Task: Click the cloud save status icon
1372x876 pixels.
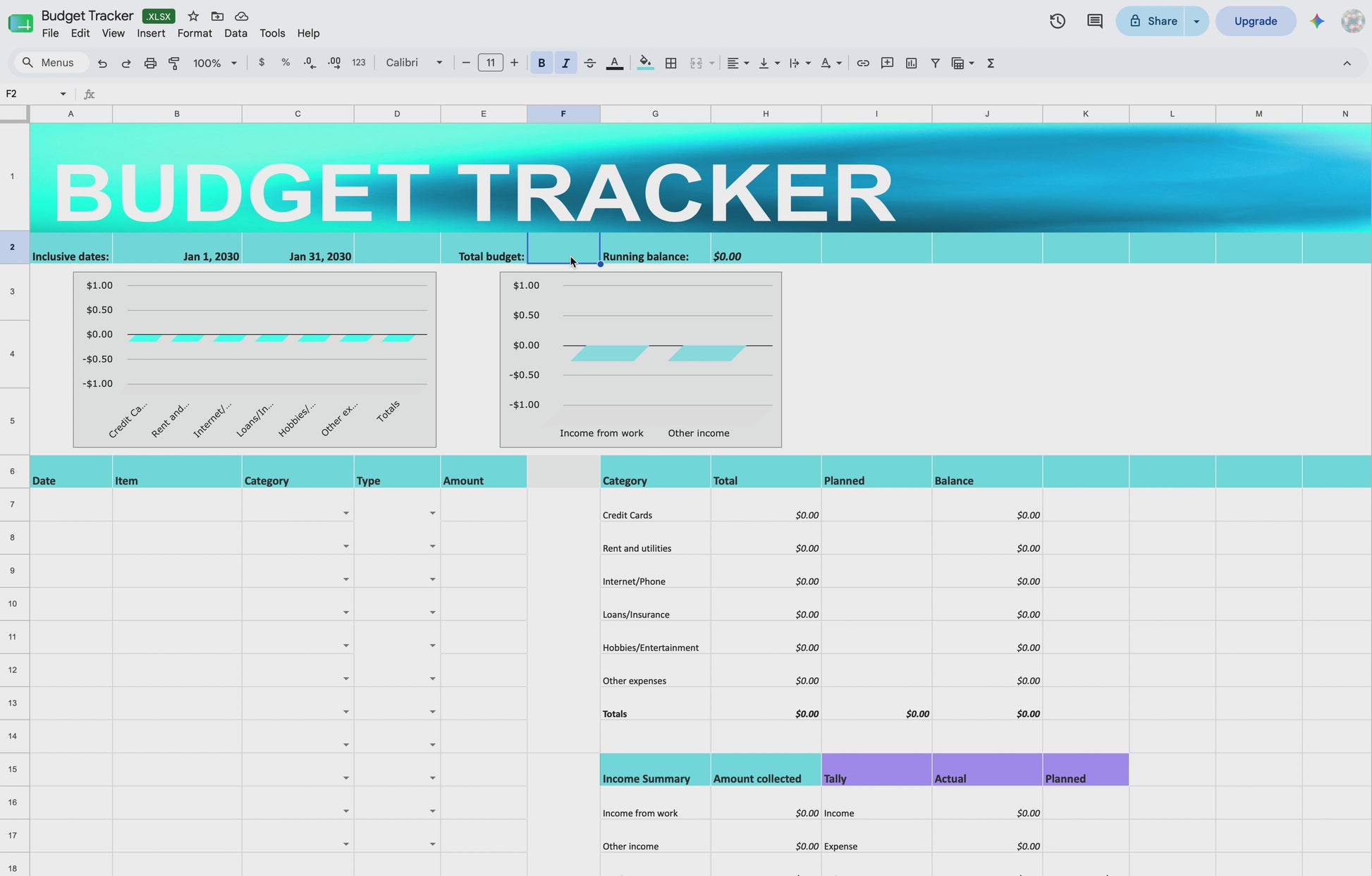Action: (x=241, y=16)
